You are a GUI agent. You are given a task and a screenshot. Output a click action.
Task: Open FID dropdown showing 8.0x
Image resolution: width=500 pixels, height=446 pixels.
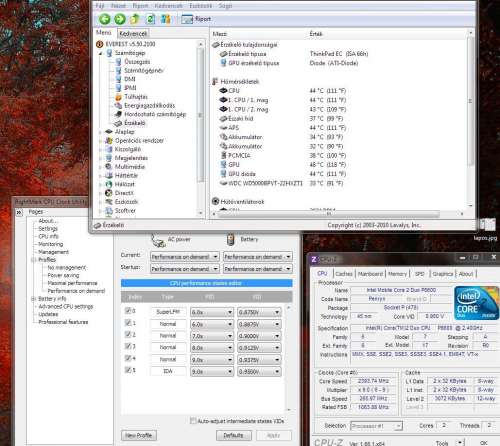coord(212,348)
